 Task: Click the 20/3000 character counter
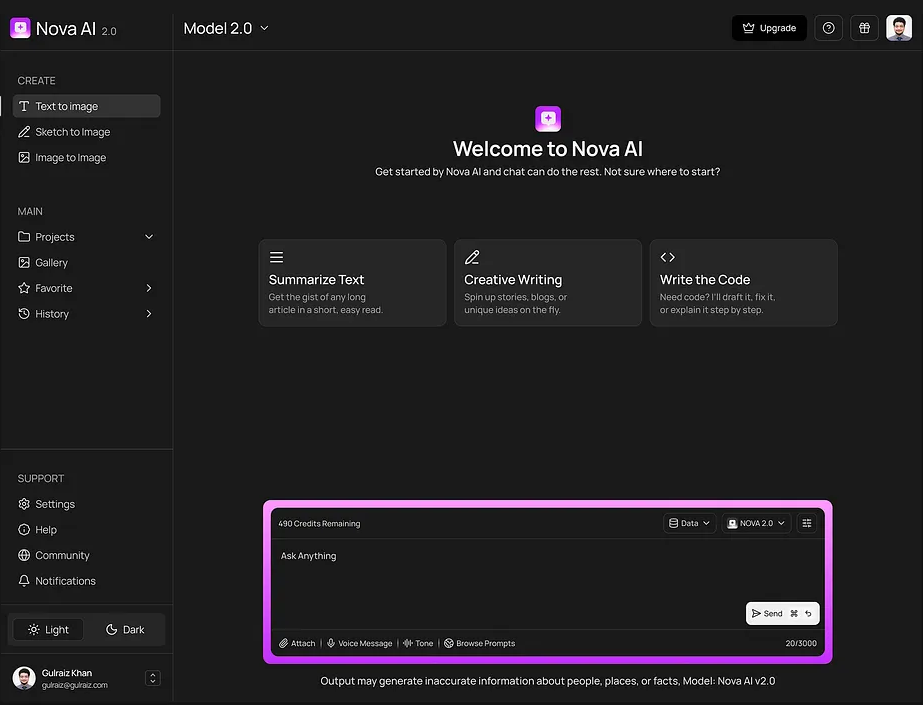pos(801,643)
